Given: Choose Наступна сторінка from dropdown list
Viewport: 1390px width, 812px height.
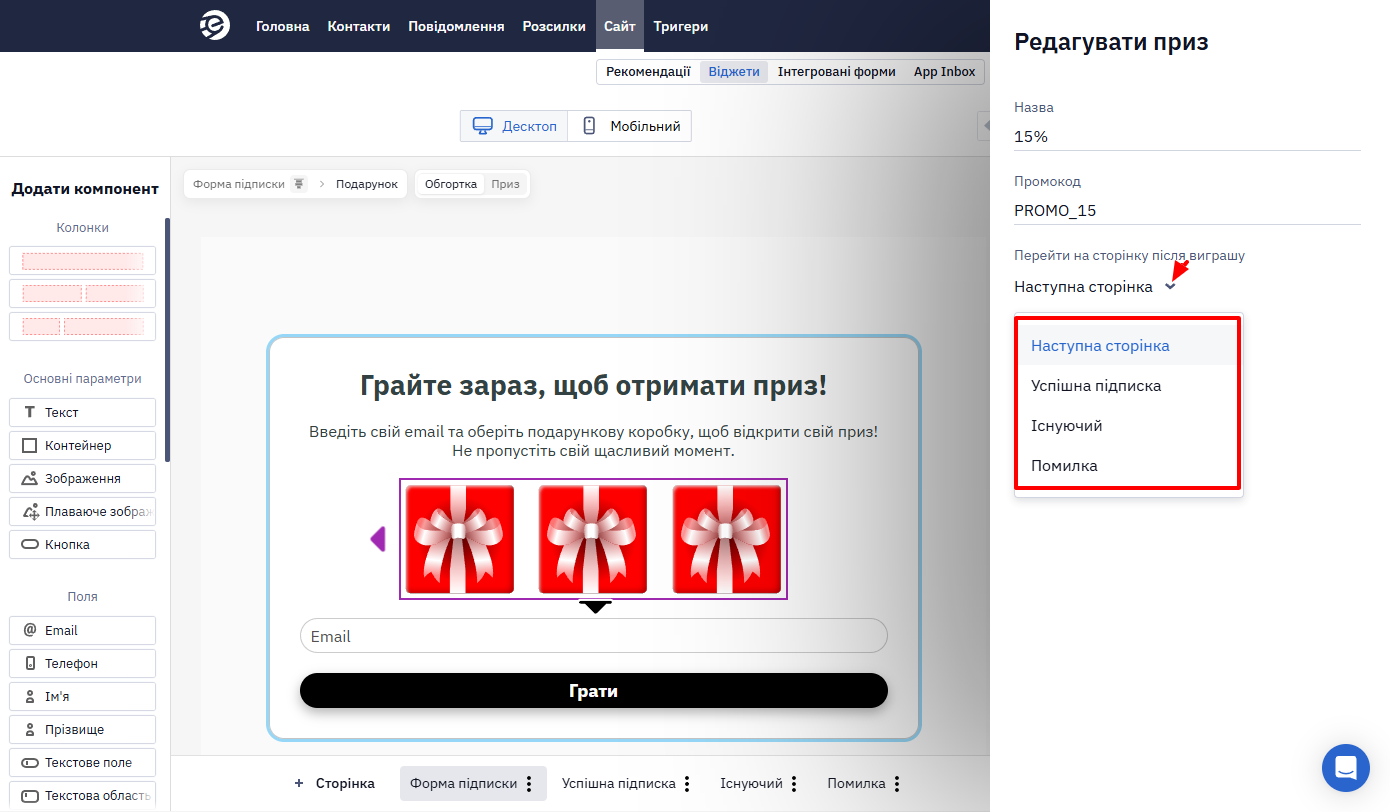Looking at the screenshot, I should (x=1128, y=345).
